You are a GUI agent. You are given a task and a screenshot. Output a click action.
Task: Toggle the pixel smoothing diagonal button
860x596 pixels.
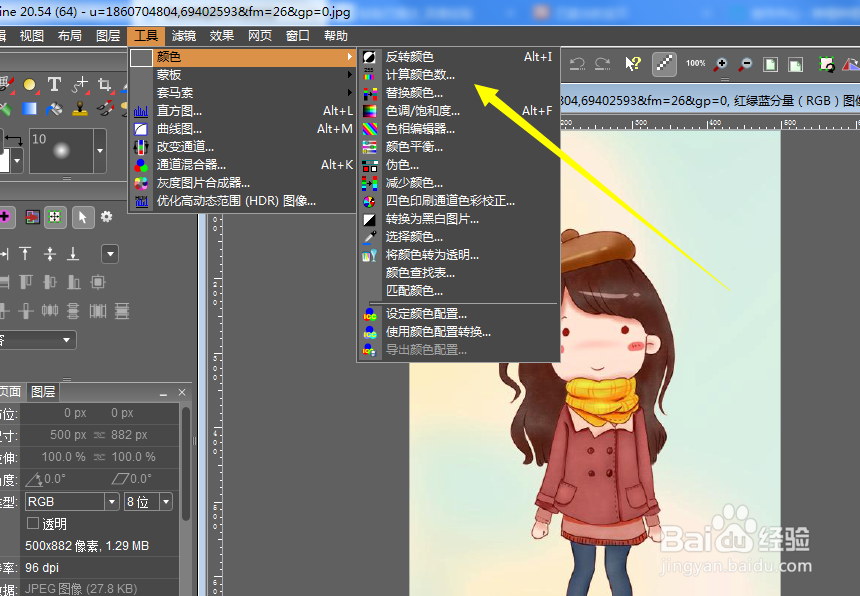click(664, 64)
